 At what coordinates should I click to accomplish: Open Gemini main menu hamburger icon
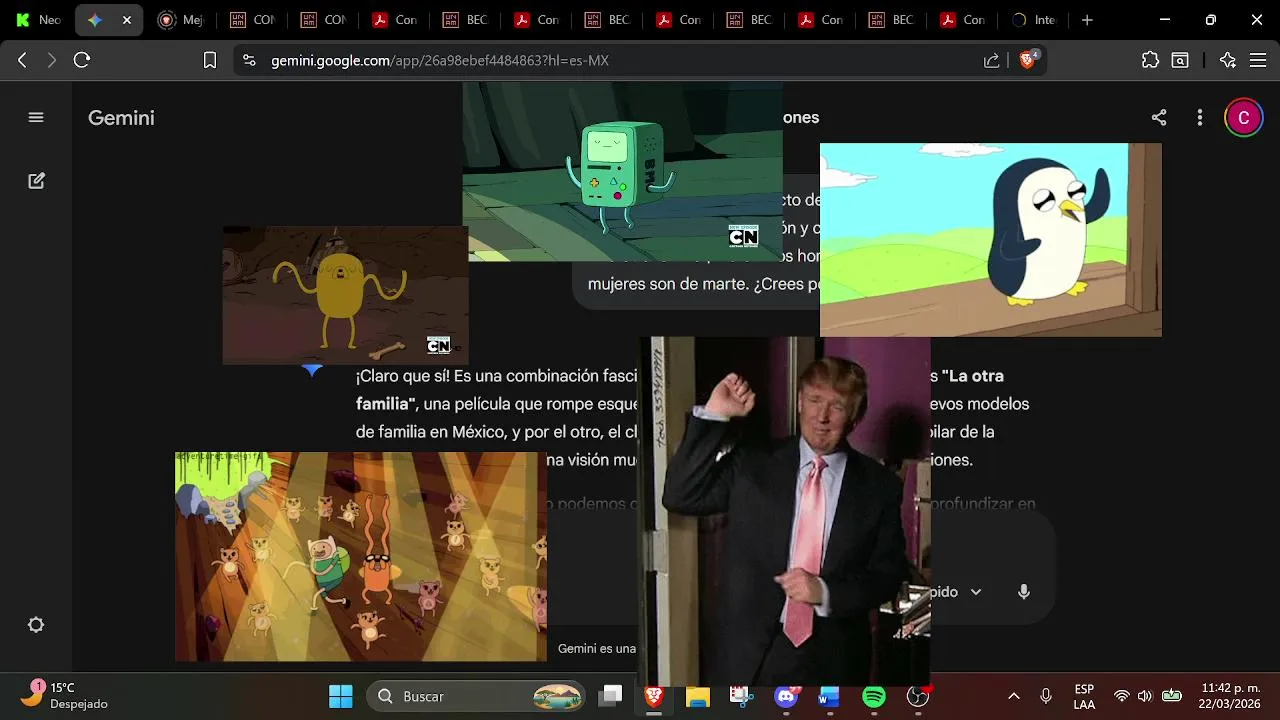(x=36, y=117)
